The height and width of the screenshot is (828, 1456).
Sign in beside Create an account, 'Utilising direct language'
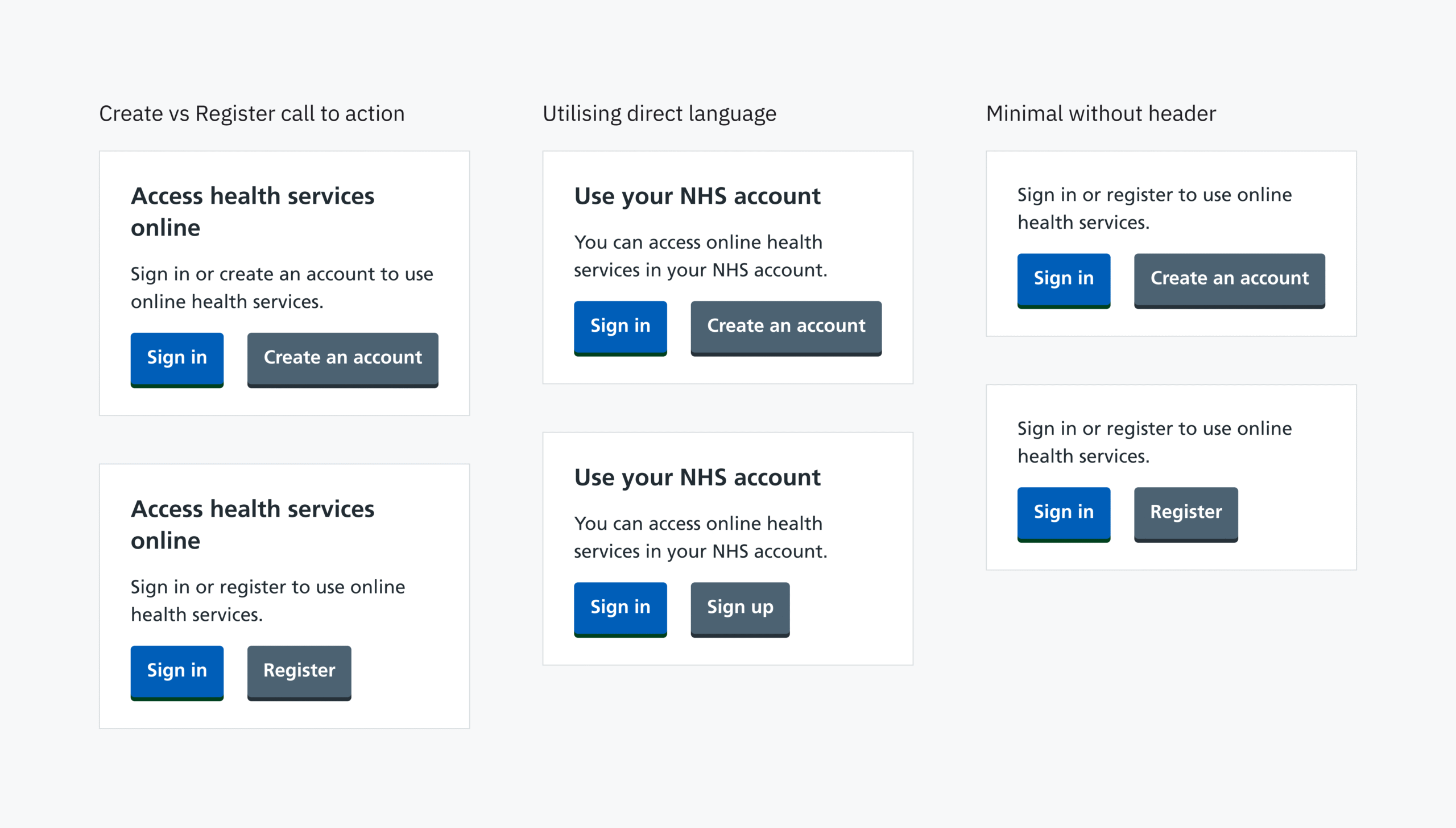[620, 327]
